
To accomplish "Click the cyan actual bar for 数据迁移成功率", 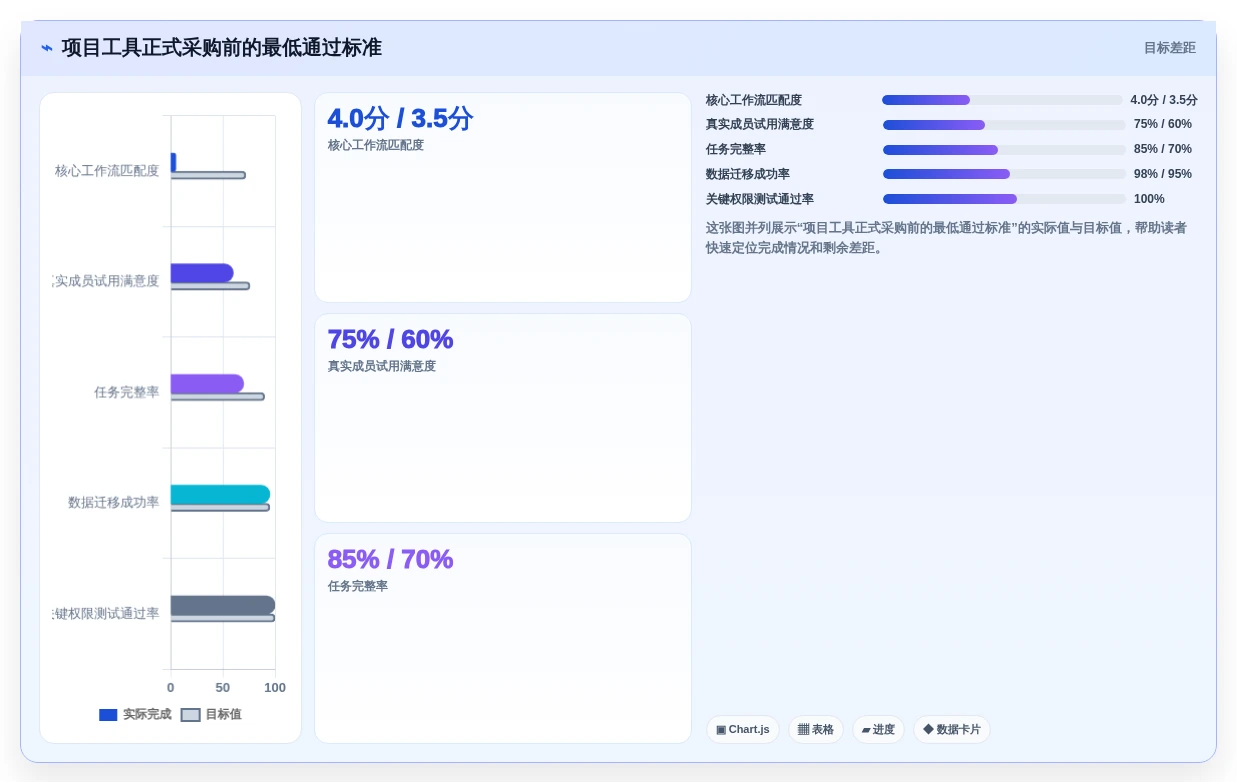I will click(220, 494).
